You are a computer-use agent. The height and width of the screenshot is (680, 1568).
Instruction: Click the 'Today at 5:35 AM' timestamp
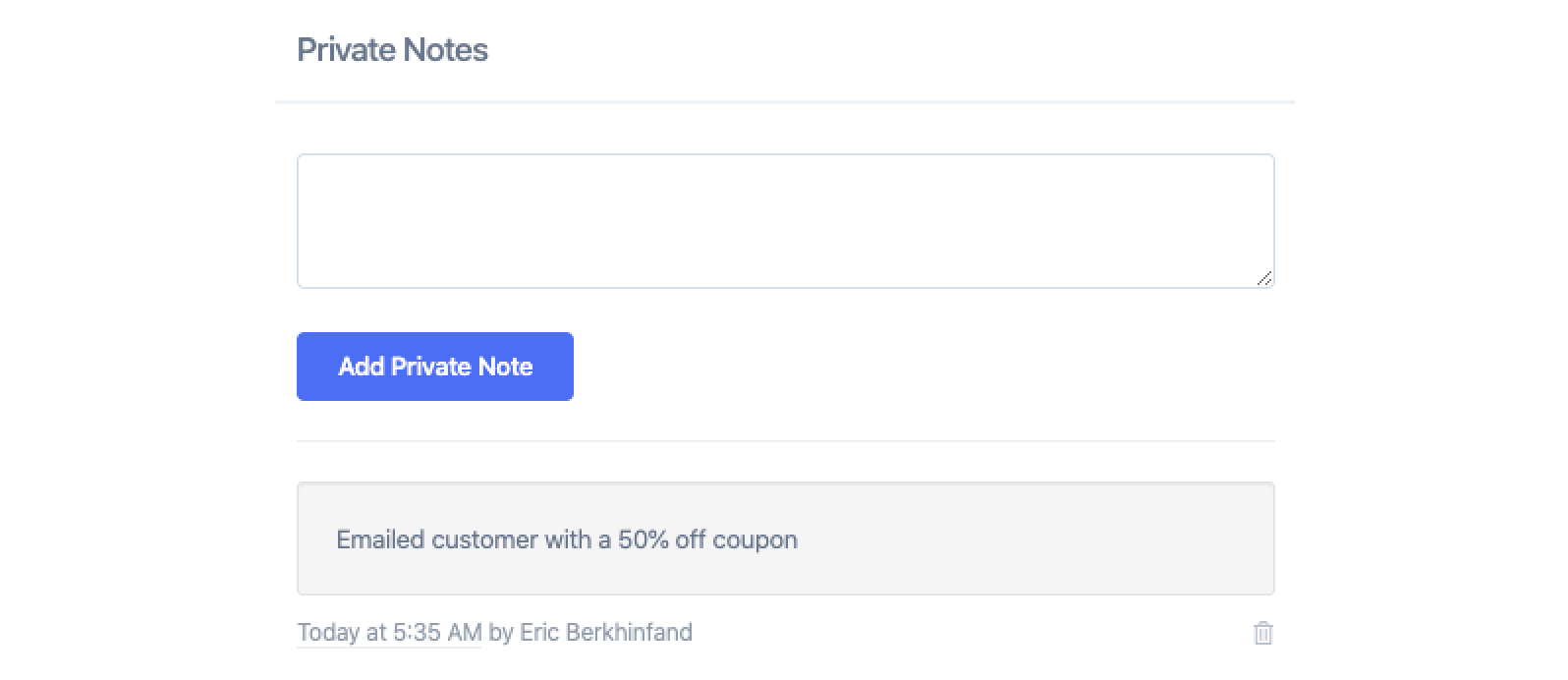389,632
